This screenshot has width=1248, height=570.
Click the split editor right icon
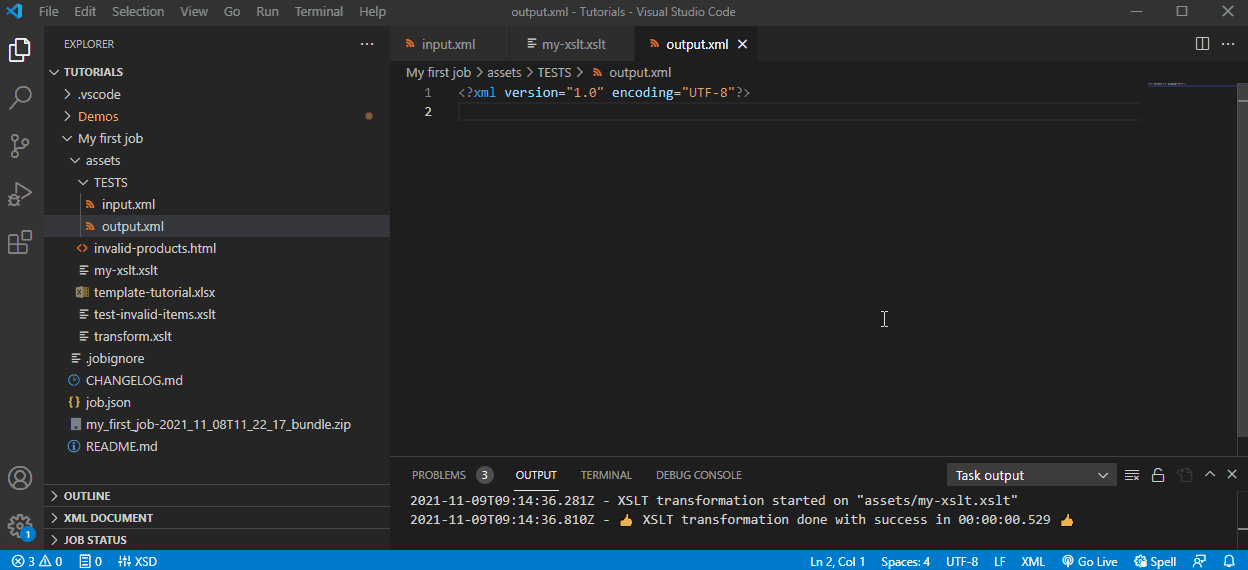(1202, 44)
